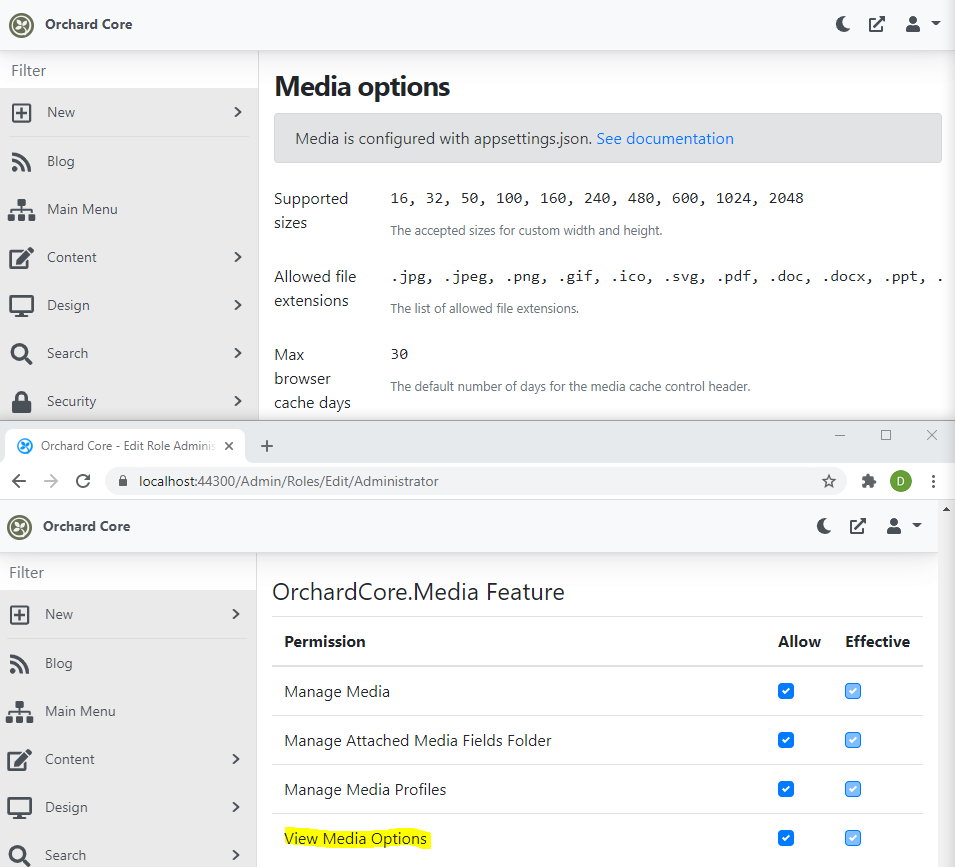Open browser extensions puzzle icon
This screenshot has width=955, height=867.
click(x=869, y=482)
